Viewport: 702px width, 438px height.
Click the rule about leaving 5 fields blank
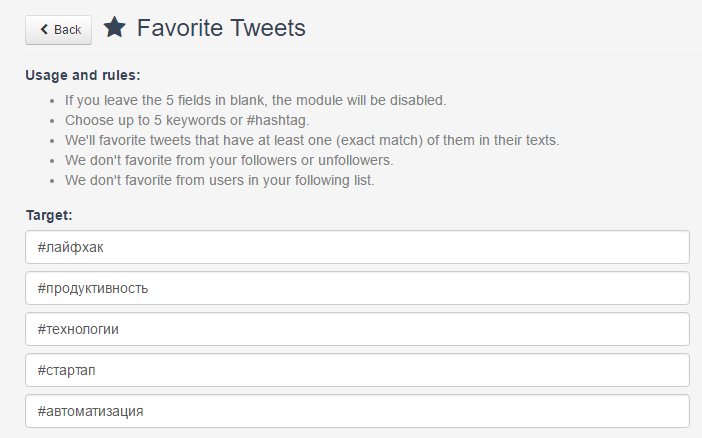(x=255, y=100)
